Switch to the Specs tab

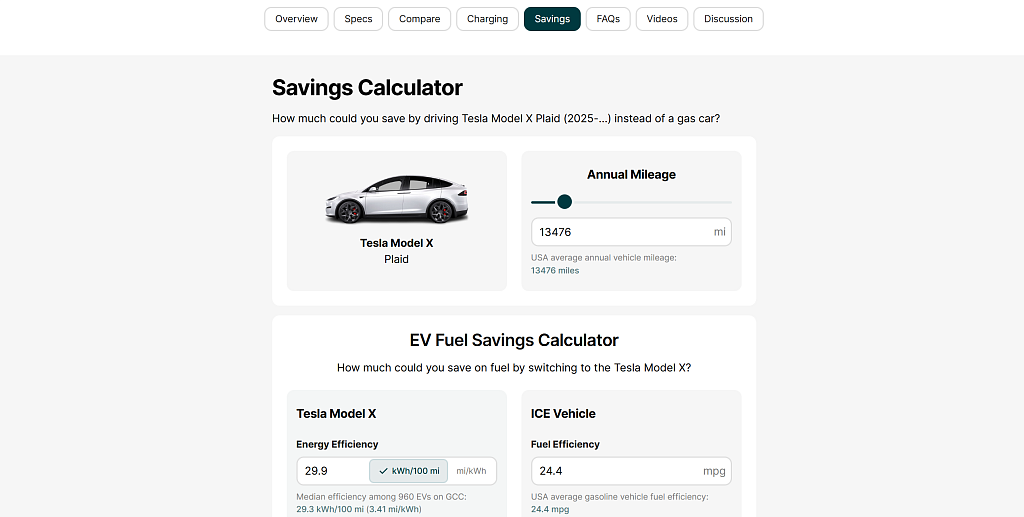click(x=358, y=19)
